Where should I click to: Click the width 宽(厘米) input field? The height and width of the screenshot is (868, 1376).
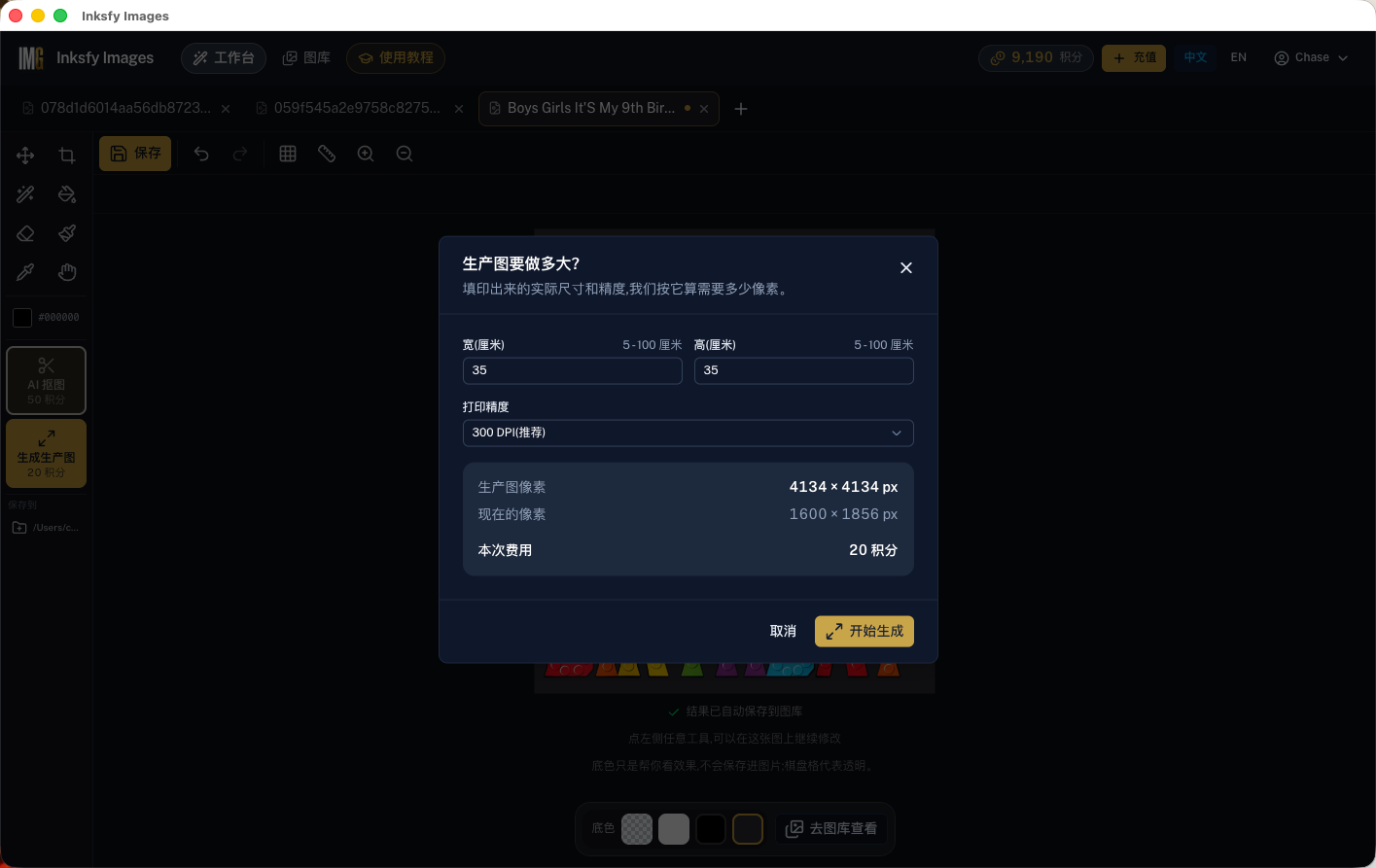pos(572,370)
